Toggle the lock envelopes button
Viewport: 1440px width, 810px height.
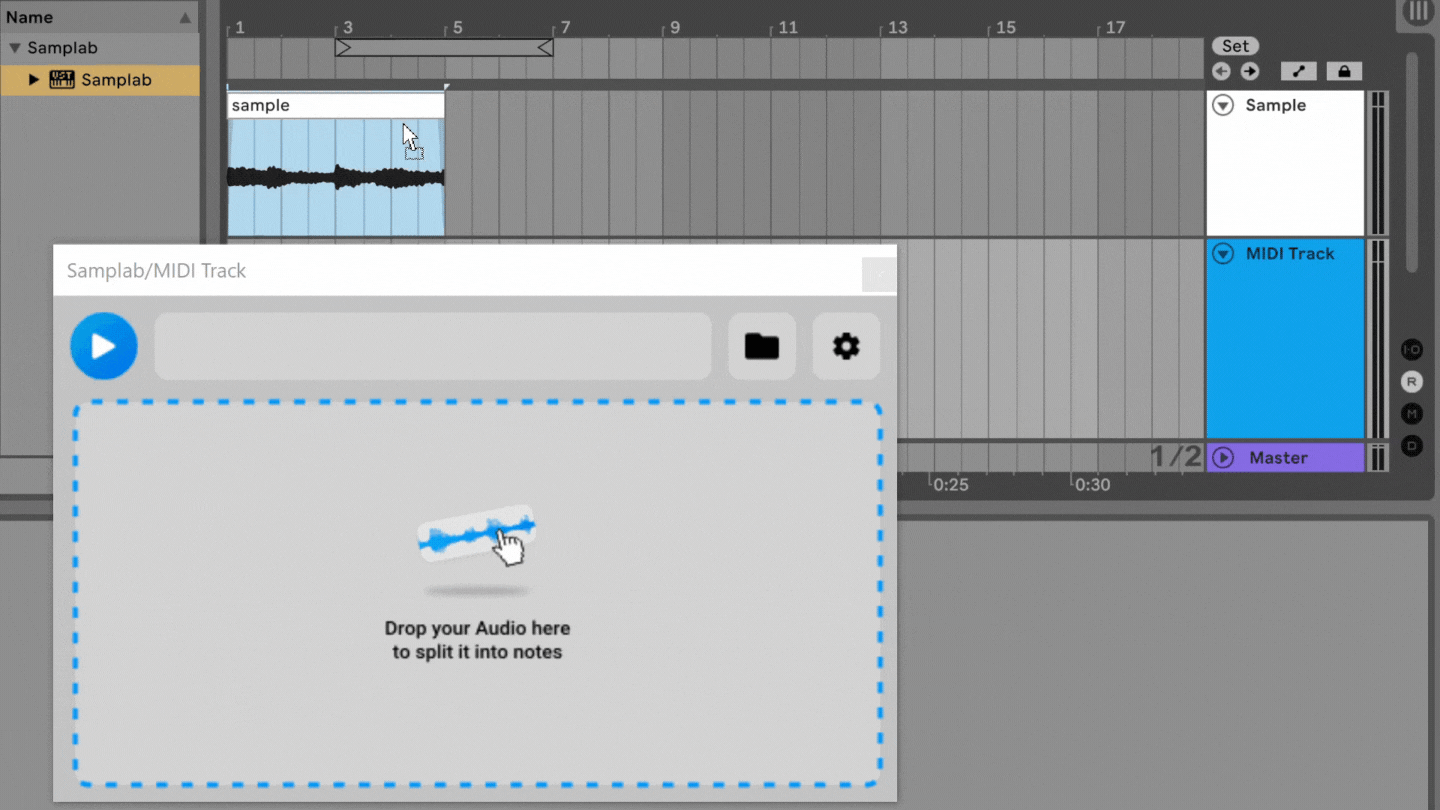pyautogui.click(x=1344, y=71)
